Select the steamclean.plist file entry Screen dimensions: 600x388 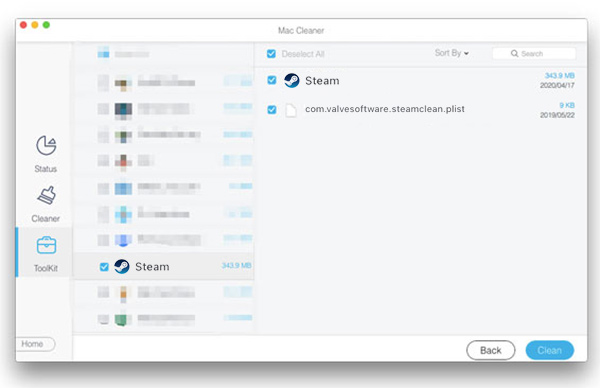point(421,110)
